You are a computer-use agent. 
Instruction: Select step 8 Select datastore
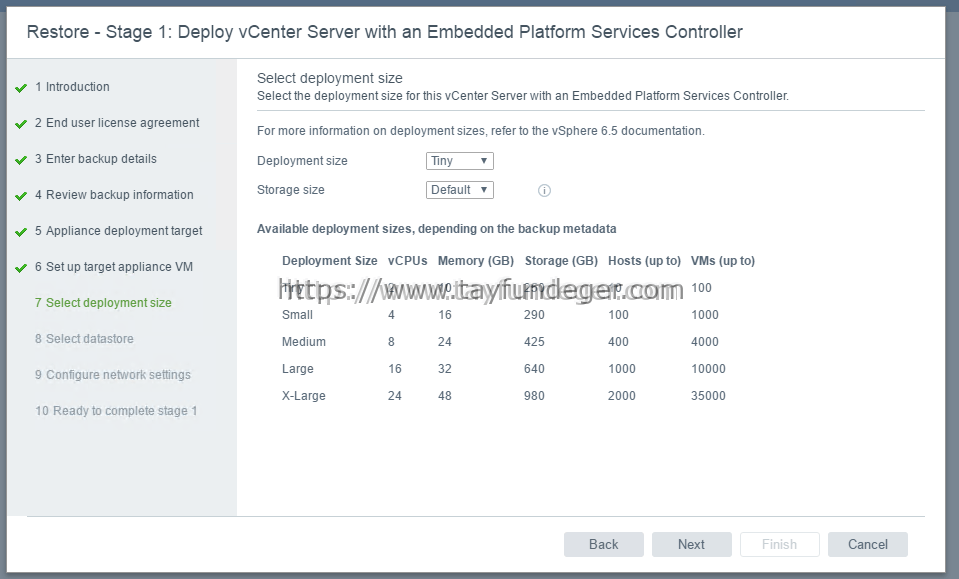(84, 339)
